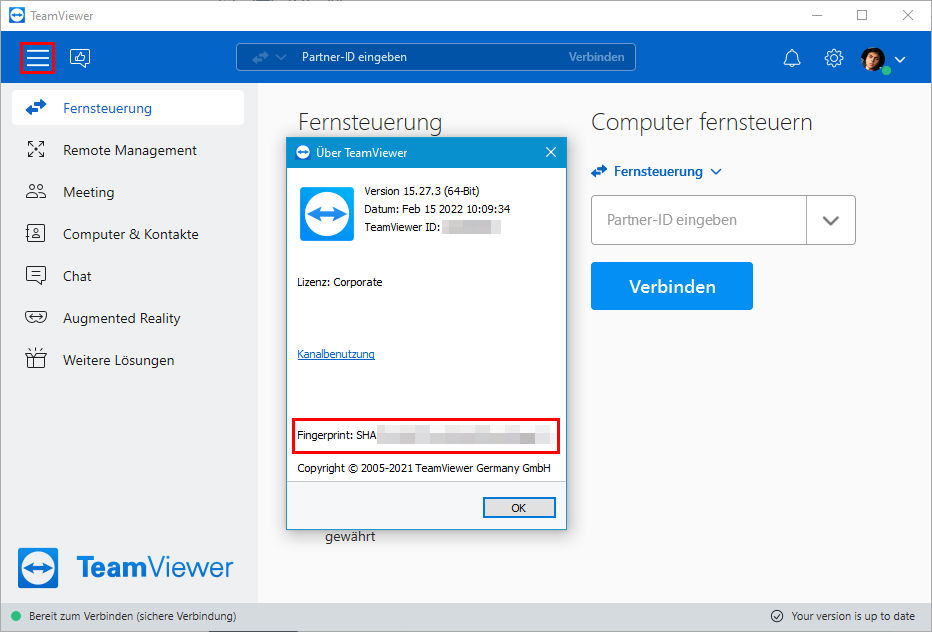
Task: Open notifications bell icon
Action: 792,58
